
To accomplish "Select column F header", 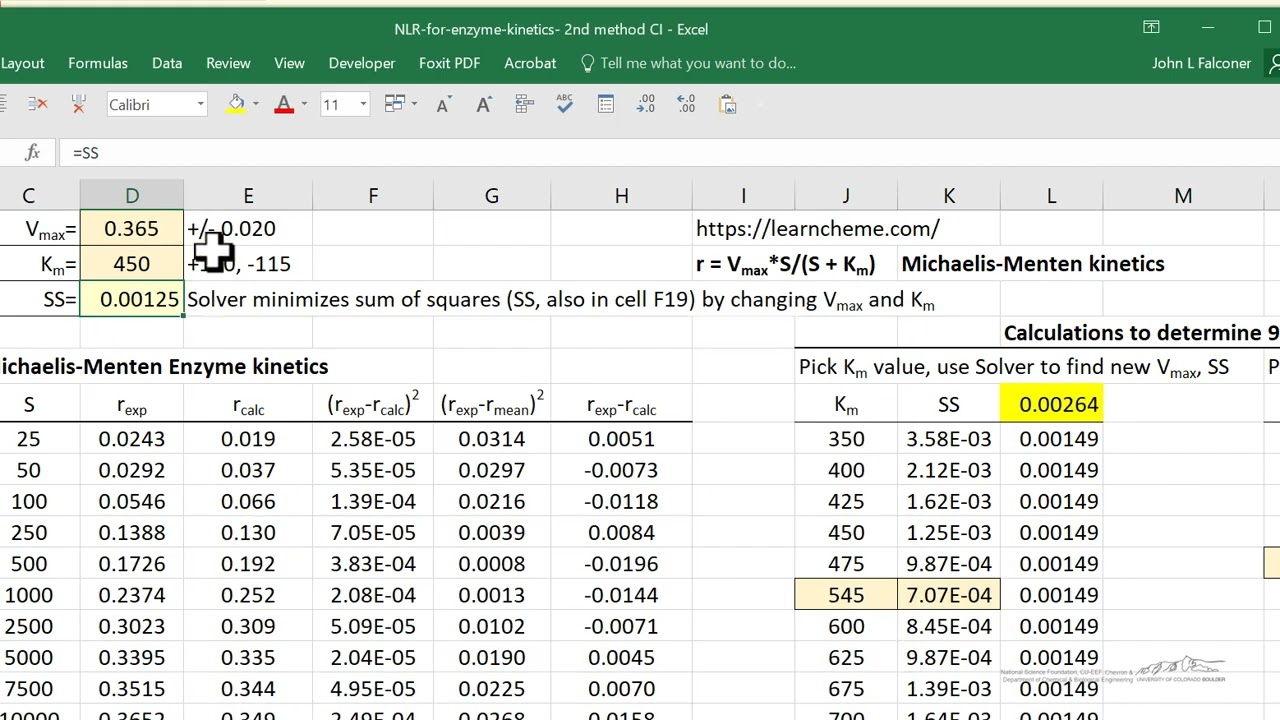I will [x=373, y=196].
